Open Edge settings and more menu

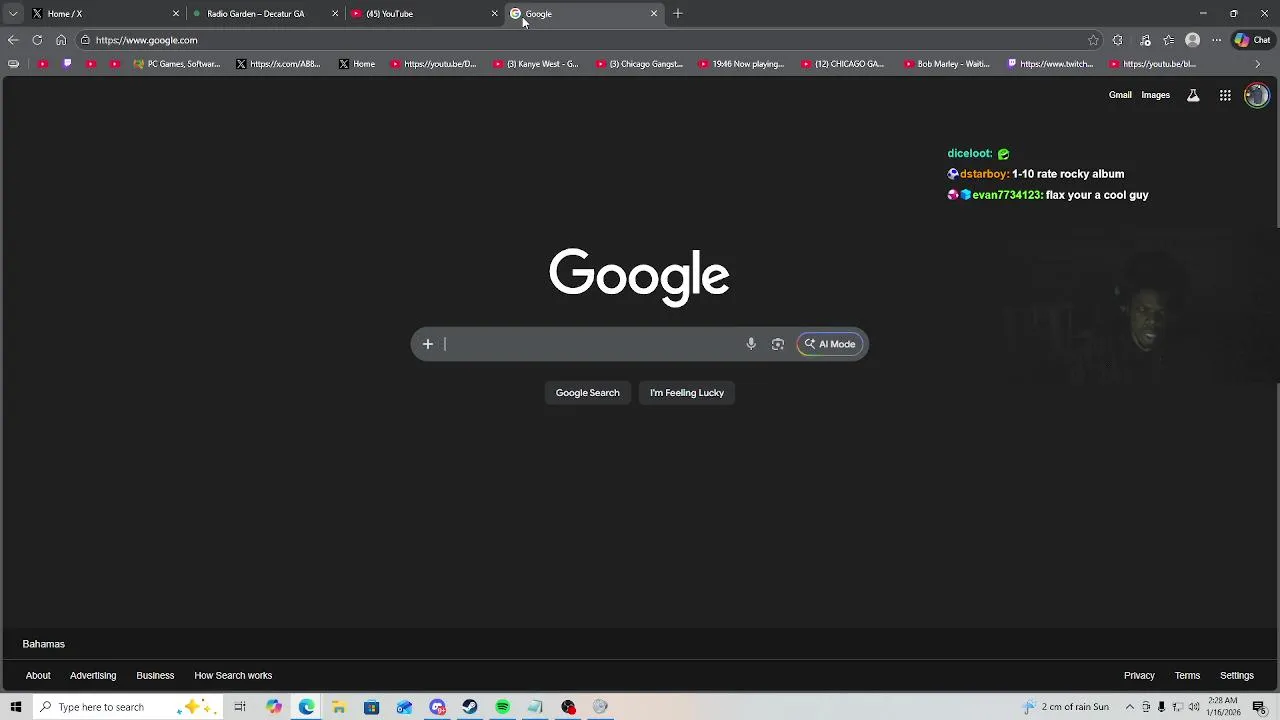[x=1216, y=40]
